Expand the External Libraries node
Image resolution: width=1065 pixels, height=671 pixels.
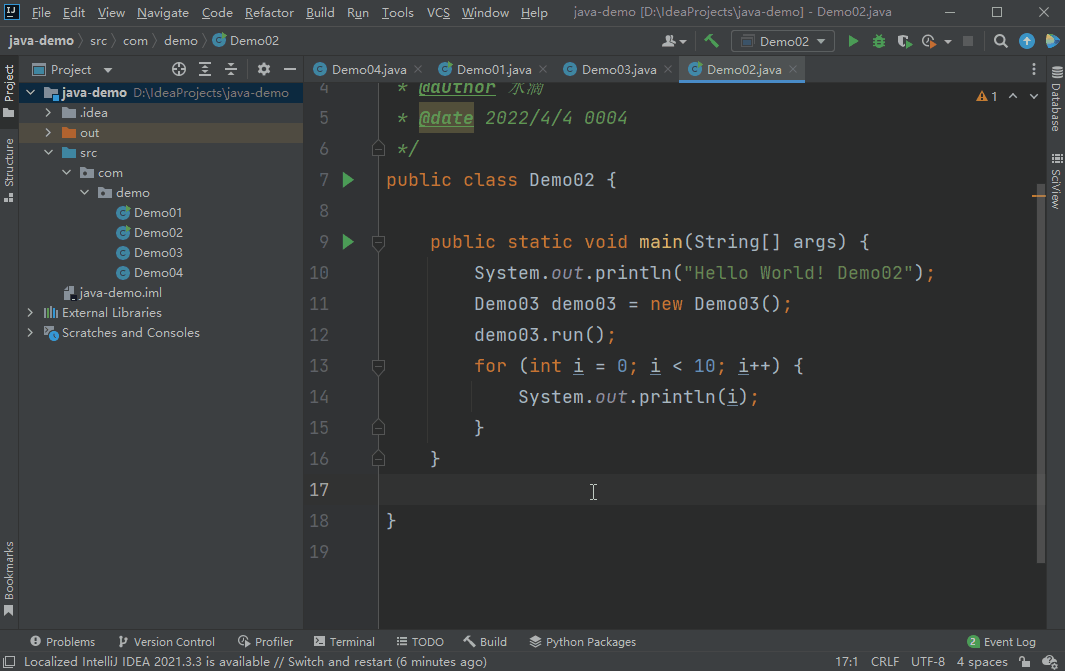pyautogui.click(x=30, y=312)
